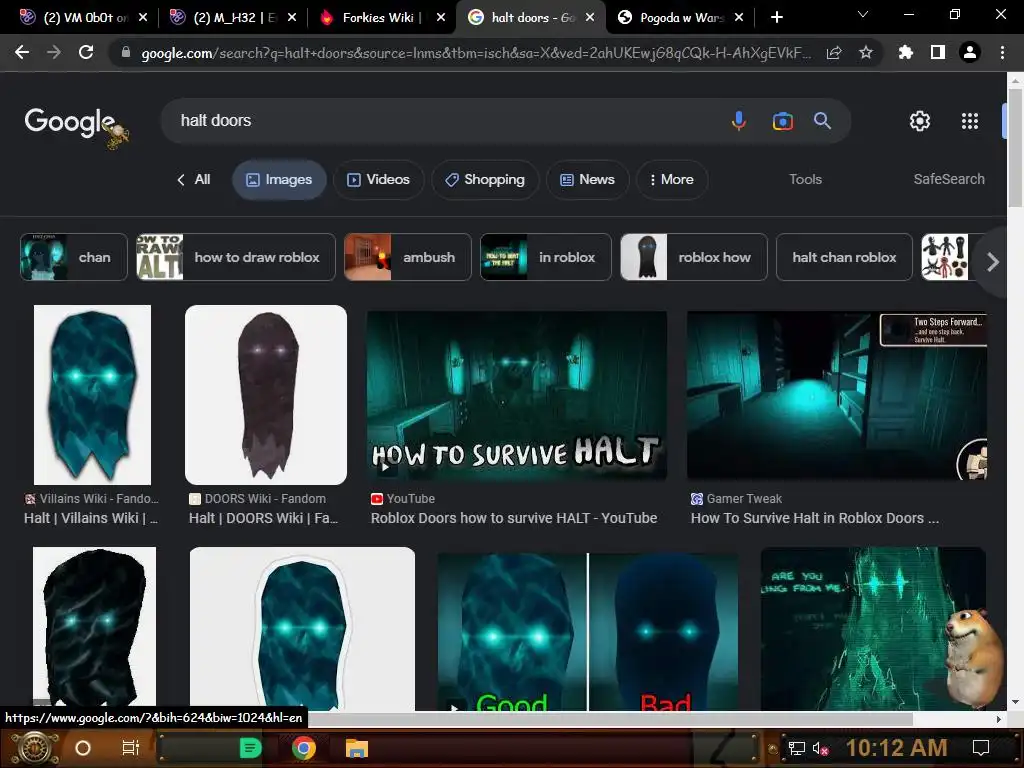
Task: Select the Shopping filter
Action: [x=485, y=180]
